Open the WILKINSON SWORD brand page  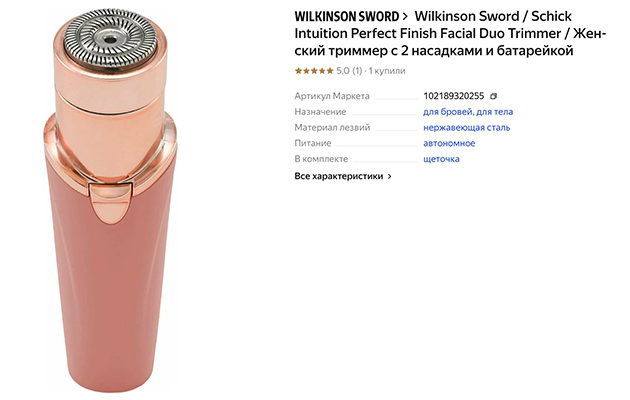coord(346,17)
